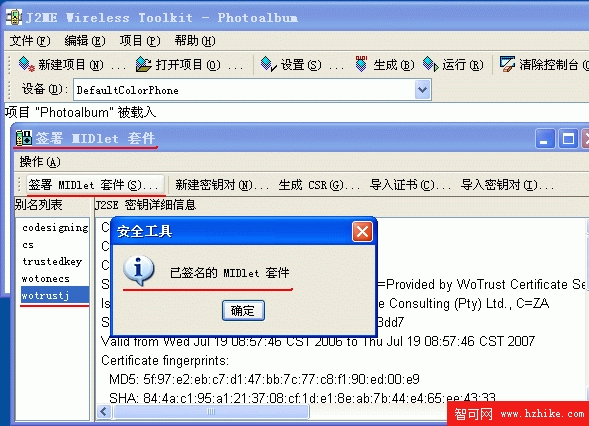Viewport: 589px width, 426px height.
Task: Click the New Project (新建项目) icon
Action: pos(26,64)
